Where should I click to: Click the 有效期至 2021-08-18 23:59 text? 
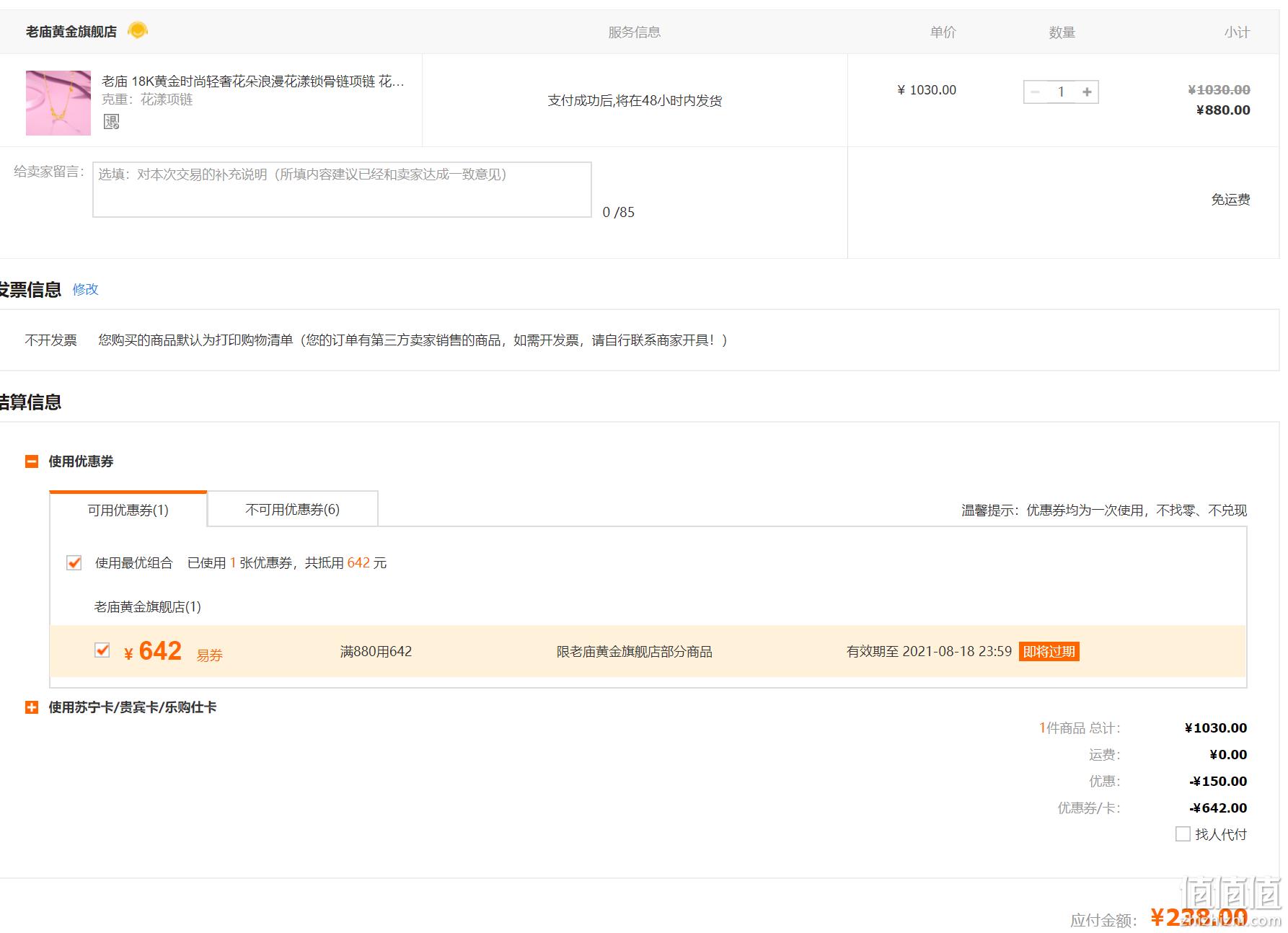pos(929,652)
